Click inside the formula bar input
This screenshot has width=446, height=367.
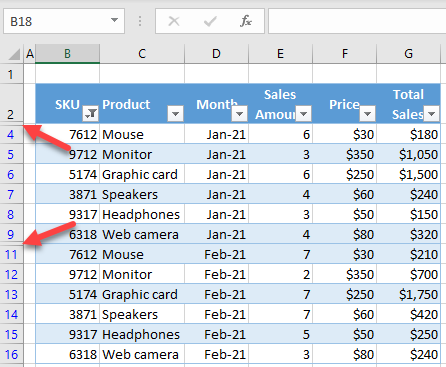click(x=357, y=21)
